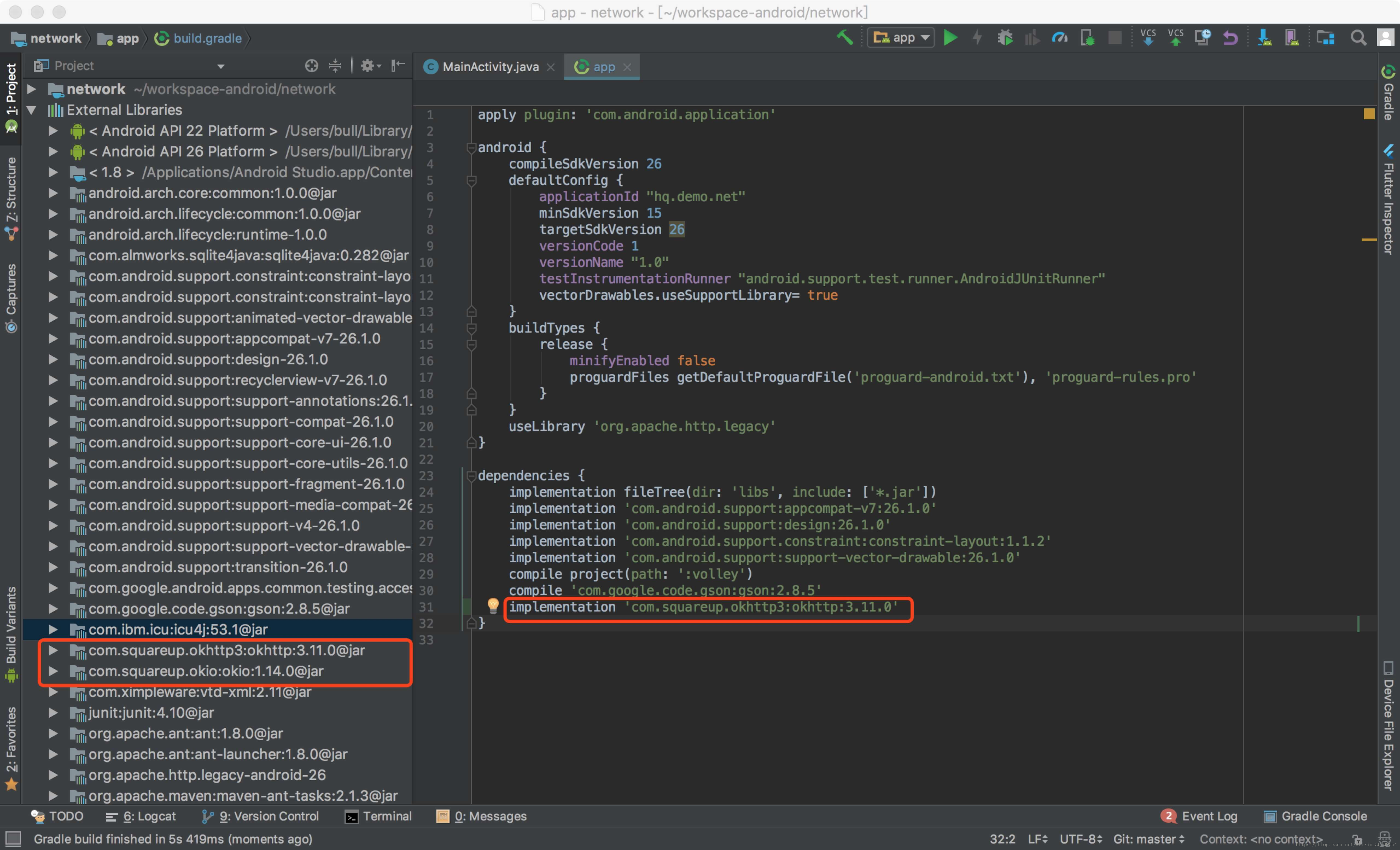Show VCS history clock icon
The width and height of the screenshot is (1400, 850).
[1202, 38]
